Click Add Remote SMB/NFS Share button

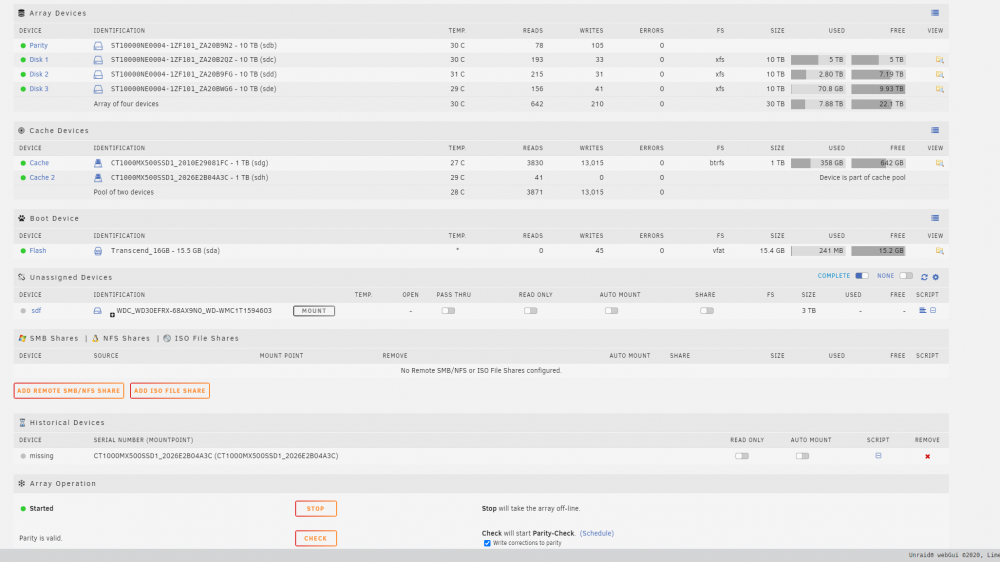69,390
